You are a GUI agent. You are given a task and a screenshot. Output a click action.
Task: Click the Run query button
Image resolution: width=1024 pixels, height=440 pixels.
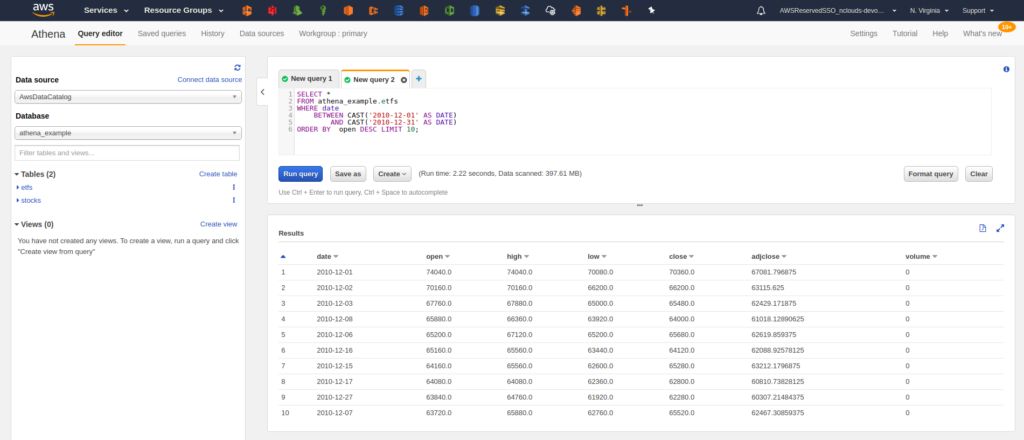coord(300,174)
